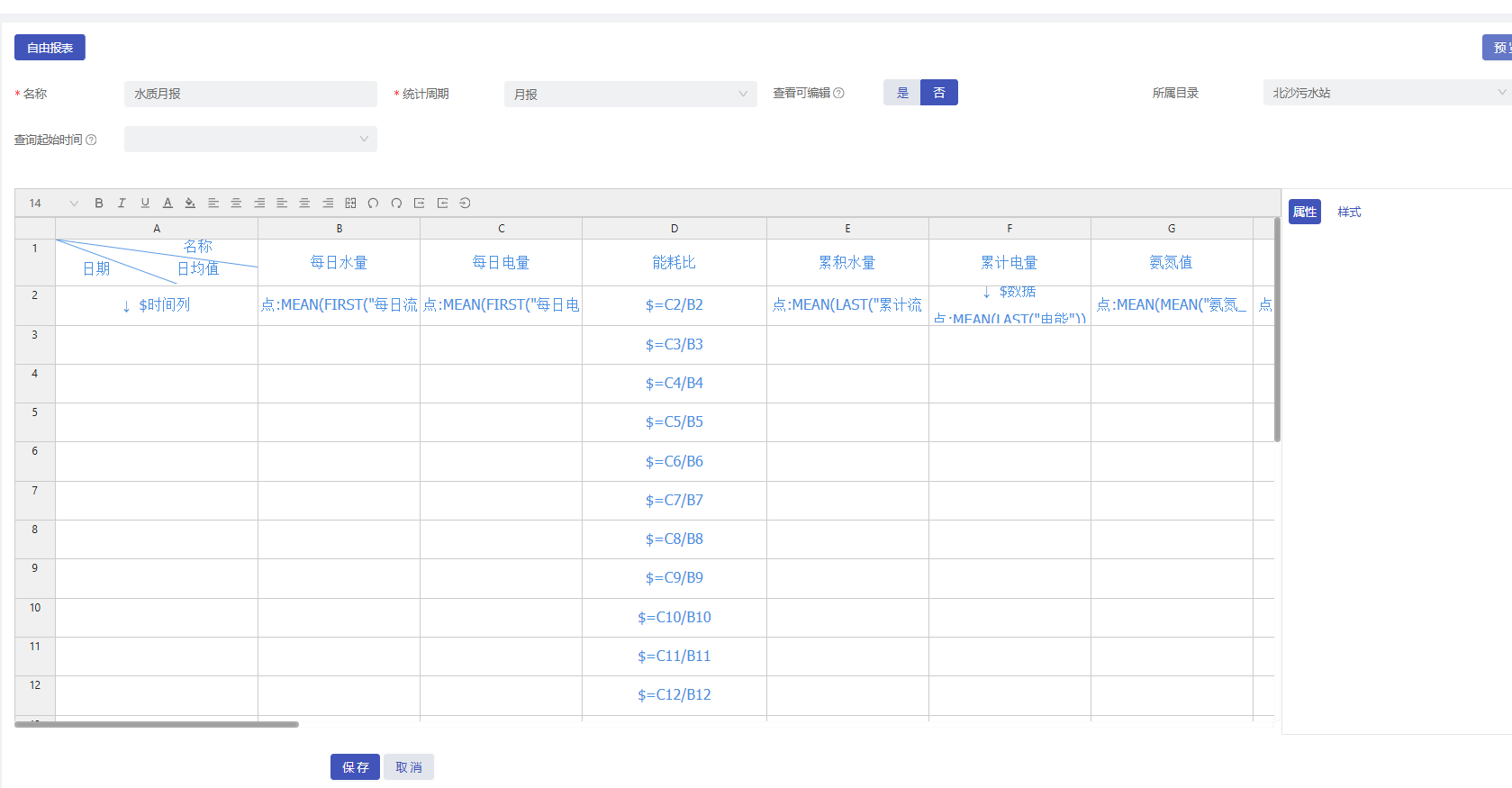Show help for 查看可编辑
This screenshot has height=788, width=1512.
(839, 93)
